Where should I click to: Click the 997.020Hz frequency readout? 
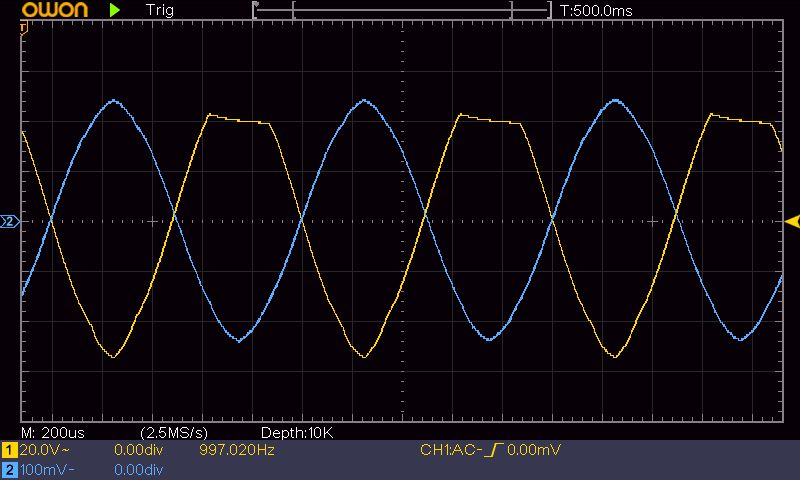(237, 449)
